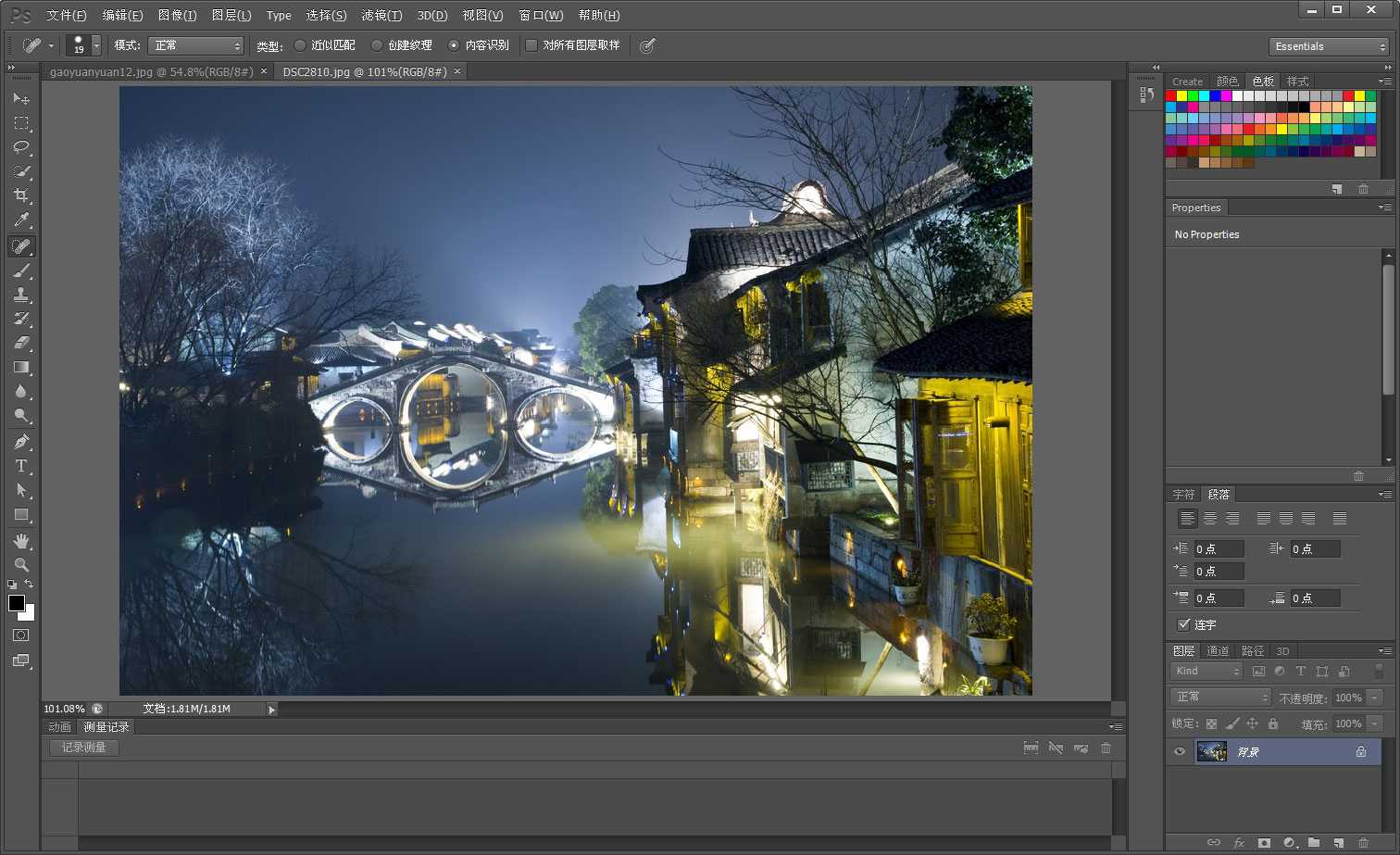Screen dimensions: 1400x855
Task: Select the Zoom tool
Action: coord(21,564)
